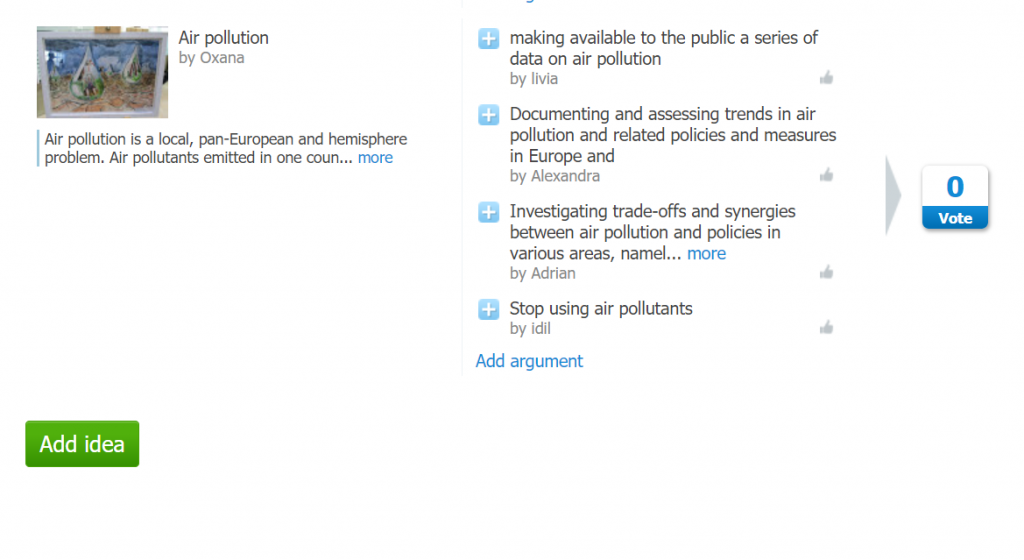Screen dimensions: 1024x560
Task: Show more of Adrian's argument text
Action: click(x=706, y=253)
